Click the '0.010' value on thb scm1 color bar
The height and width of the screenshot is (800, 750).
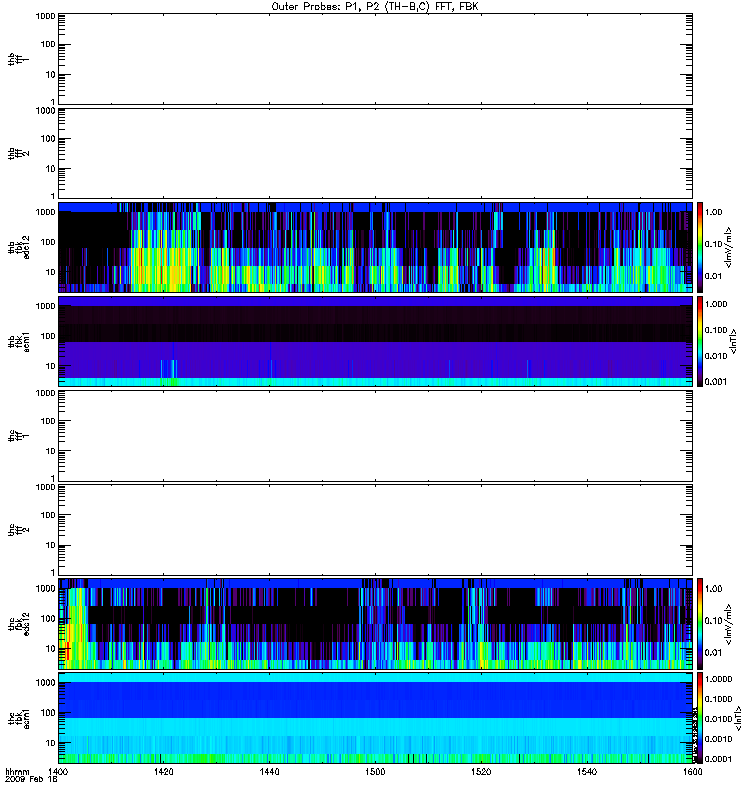(x=716, y=356)
